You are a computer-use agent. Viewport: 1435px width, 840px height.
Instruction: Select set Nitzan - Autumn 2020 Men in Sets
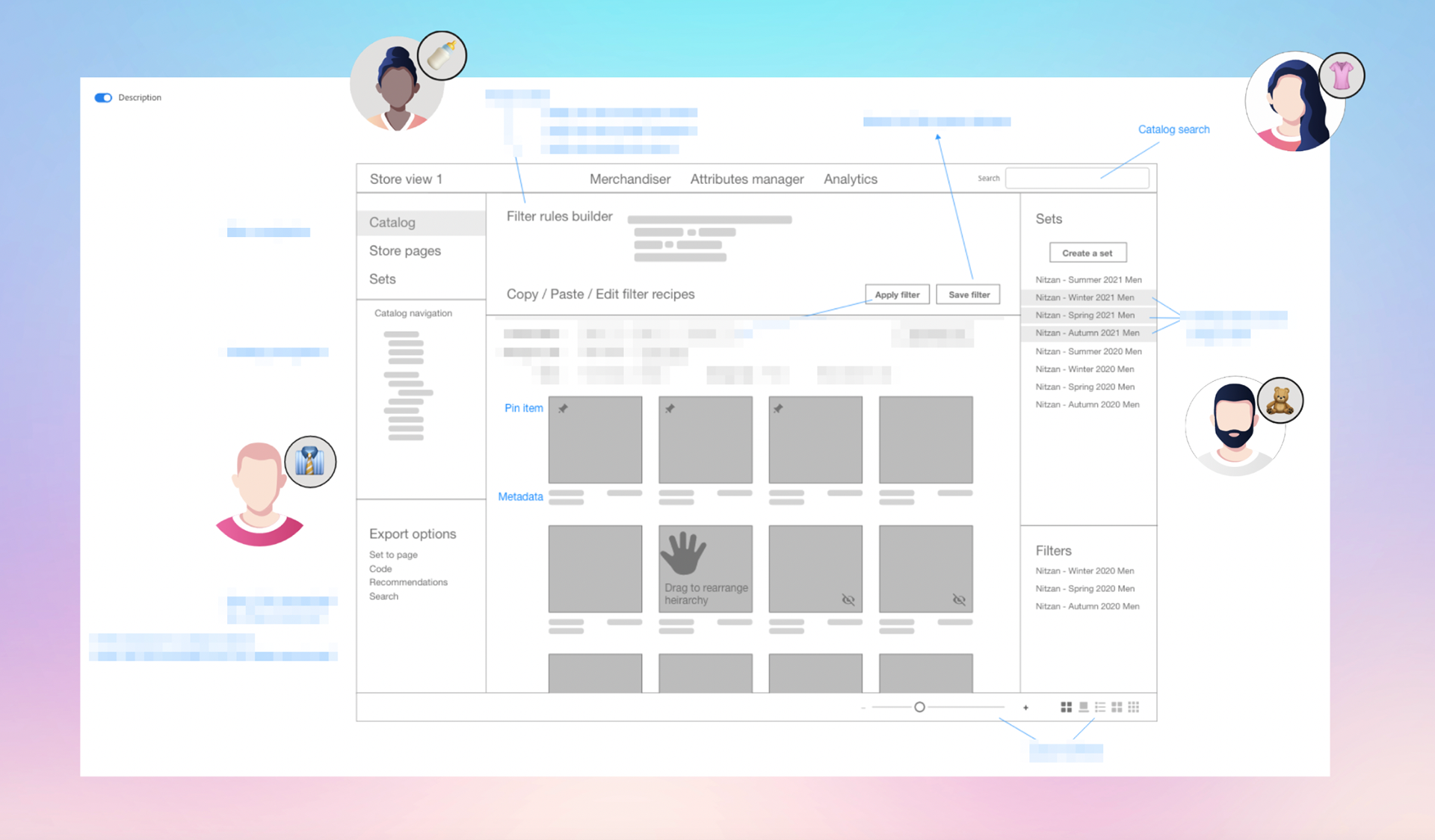point(1087,405)
